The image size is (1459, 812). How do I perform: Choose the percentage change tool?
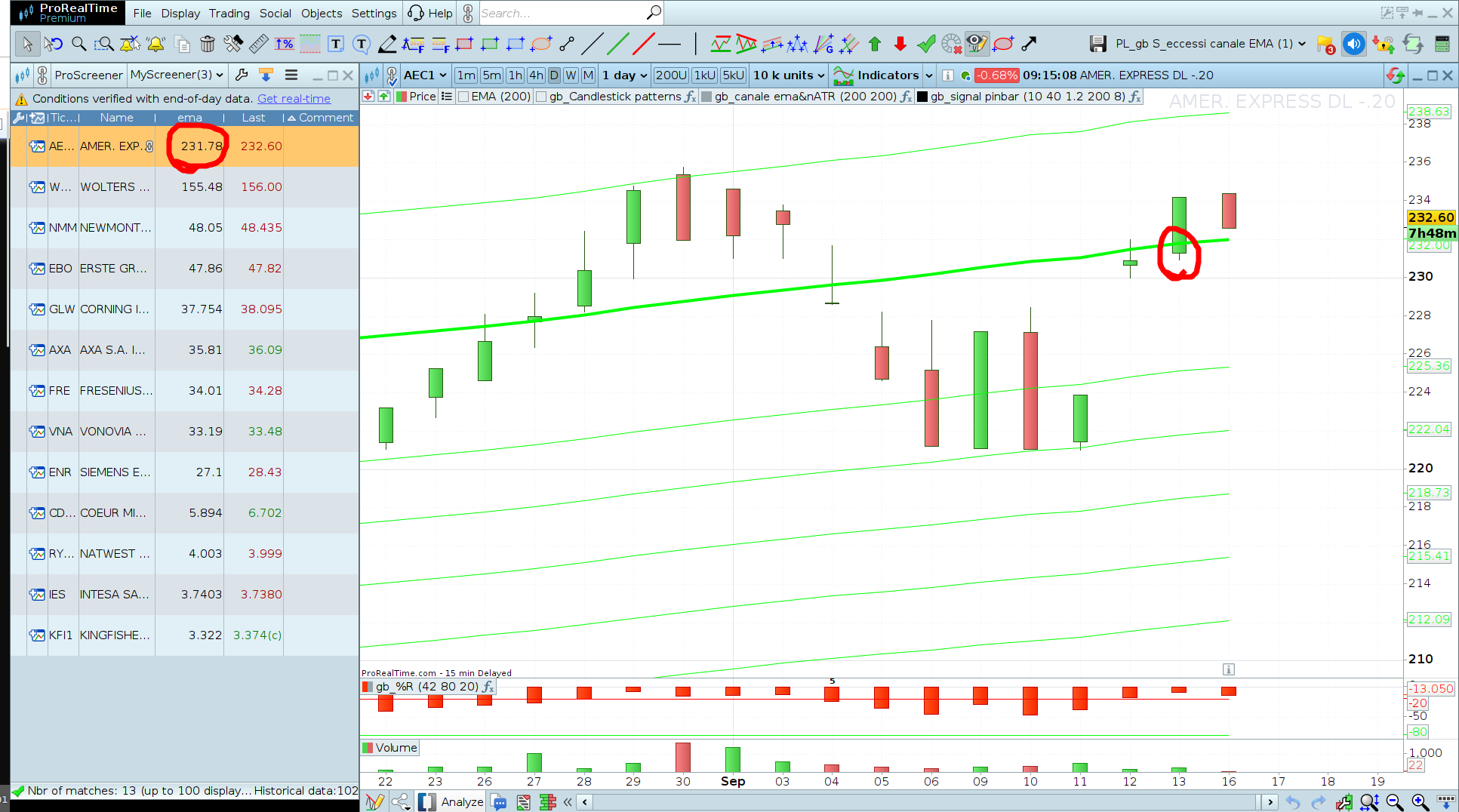tap(285, 44)
